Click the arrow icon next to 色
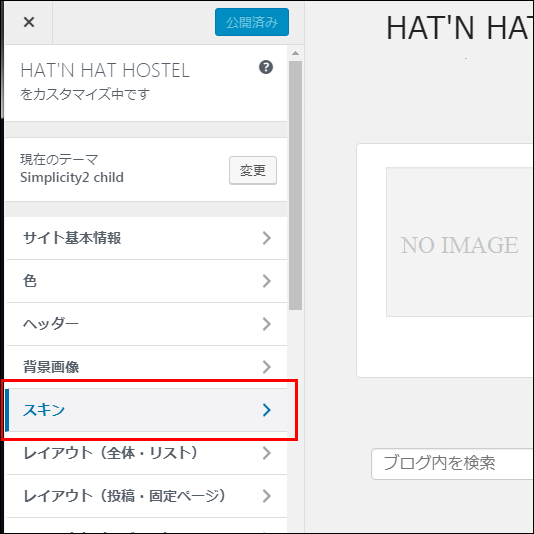Viewport: 534px width, 534px height. [x=267, y=281]
